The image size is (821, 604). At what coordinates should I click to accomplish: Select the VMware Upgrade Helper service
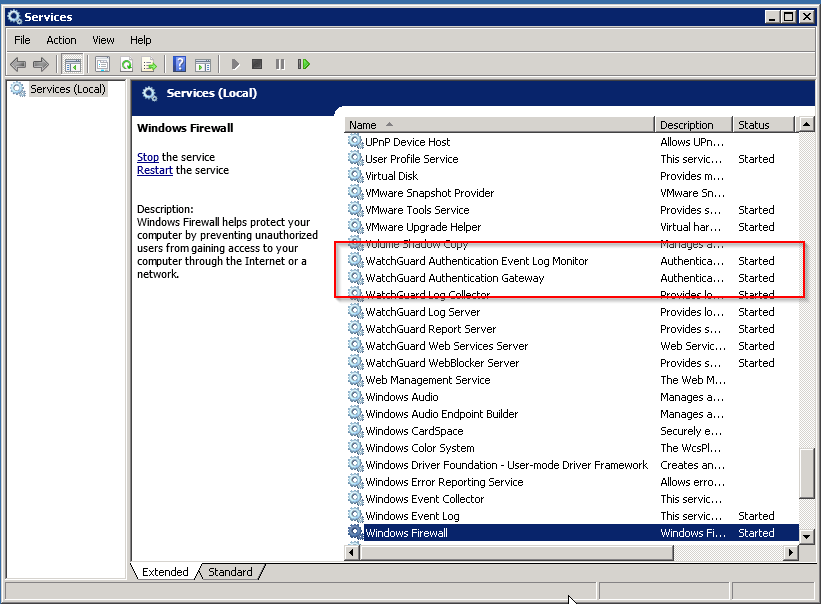click(x=572, y=227)
